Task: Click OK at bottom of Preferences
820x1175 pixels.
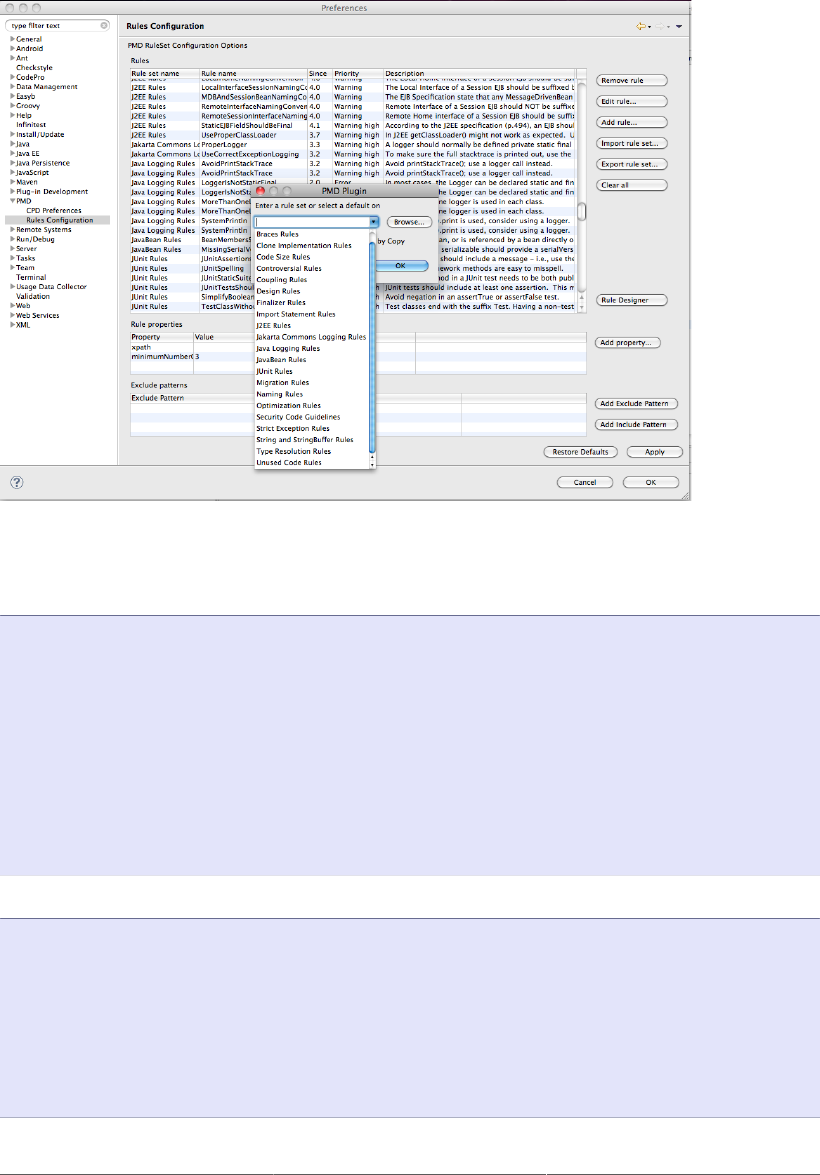Action: click(651, 483)
